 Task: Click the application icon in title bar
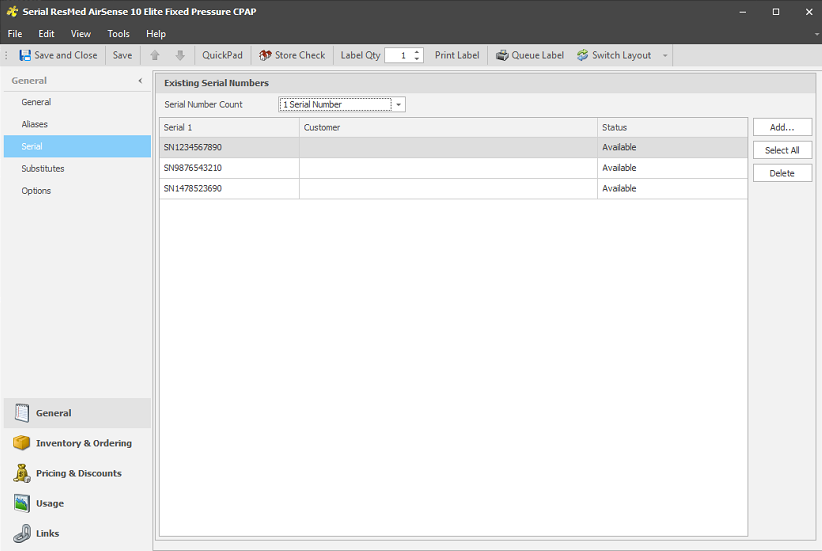(13, 12)
